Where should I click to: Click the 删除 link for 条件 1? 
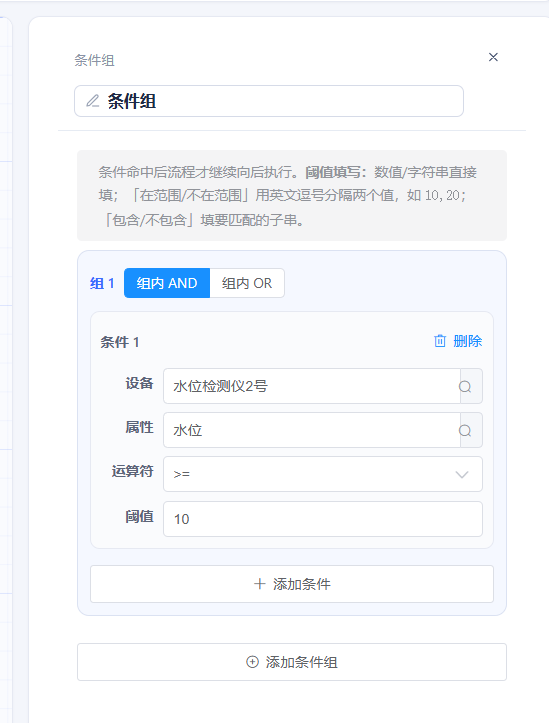(x=467, y=341)
